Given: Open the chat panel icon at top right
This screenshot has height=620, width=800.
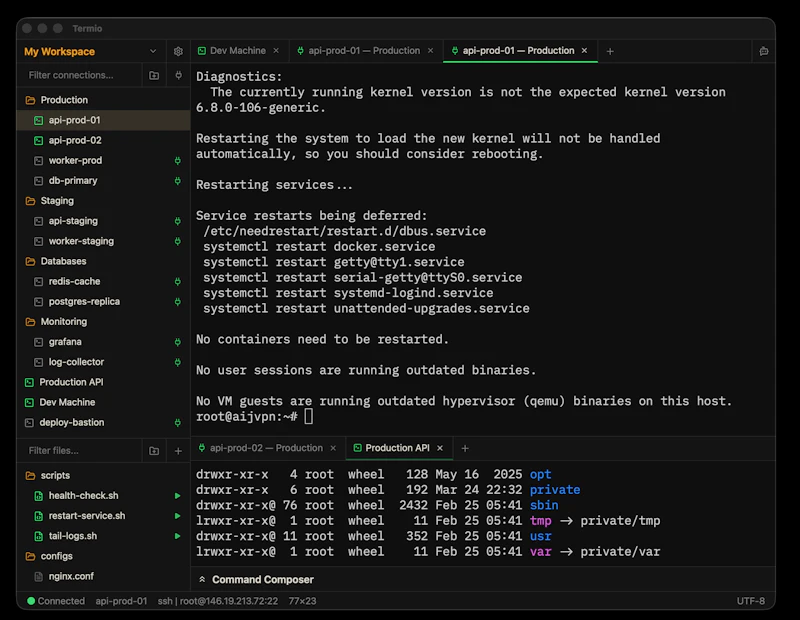Looking at the screenshot, I should [x=764, y=51].
